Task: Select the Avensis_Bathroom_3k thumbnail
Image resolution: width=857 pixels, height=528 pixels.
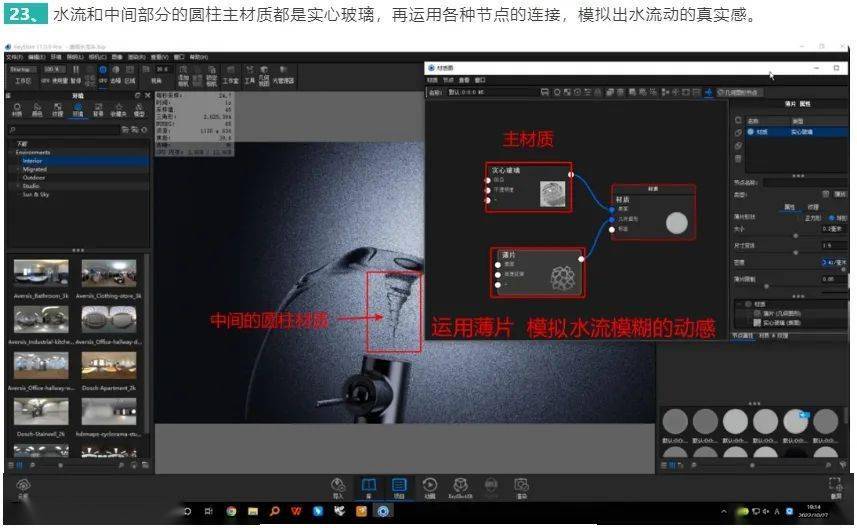Action: tap(42, 273)
